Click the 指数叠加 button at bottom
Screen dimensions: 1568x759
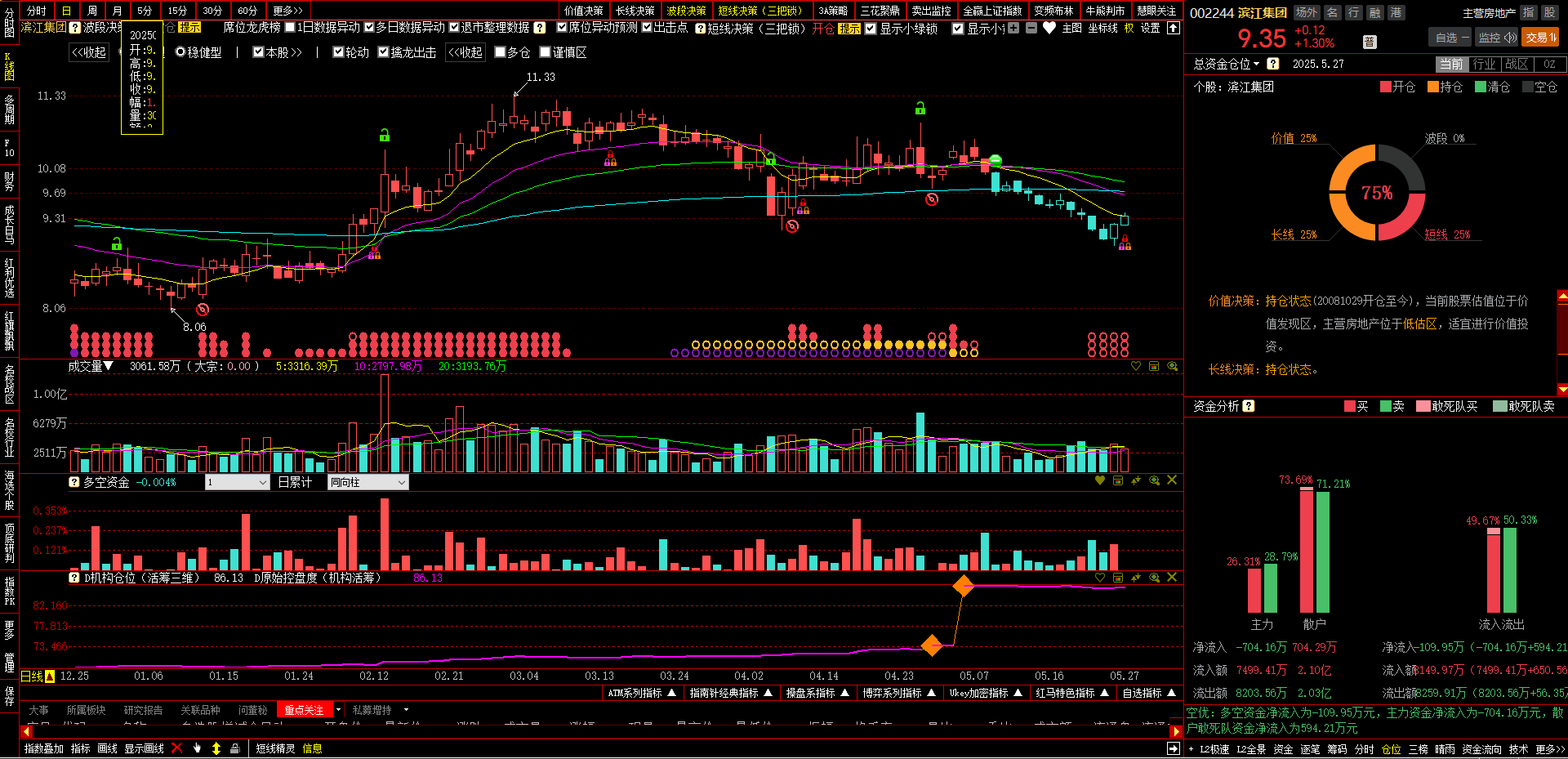pyautogui.click(x=44, y=748)
